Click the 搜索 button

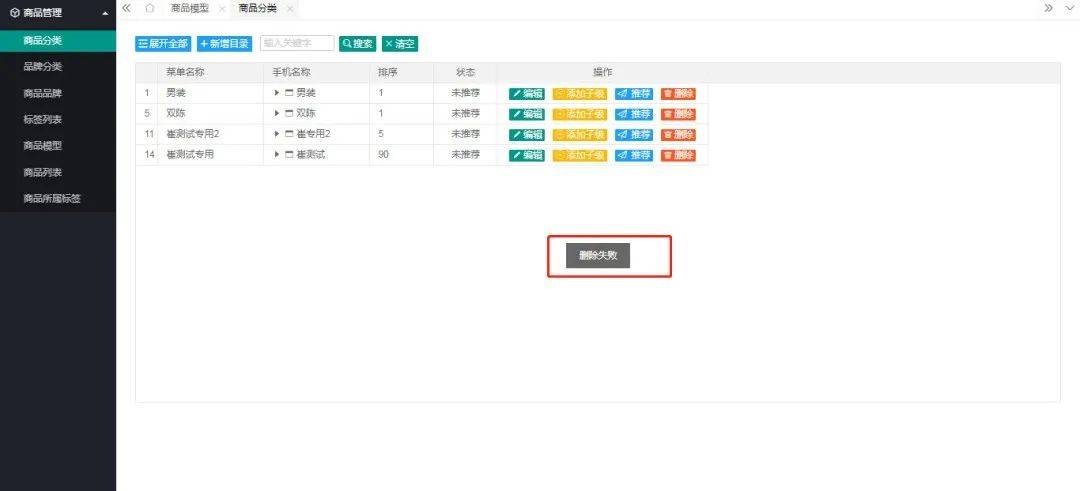click(x=357, y=43)
